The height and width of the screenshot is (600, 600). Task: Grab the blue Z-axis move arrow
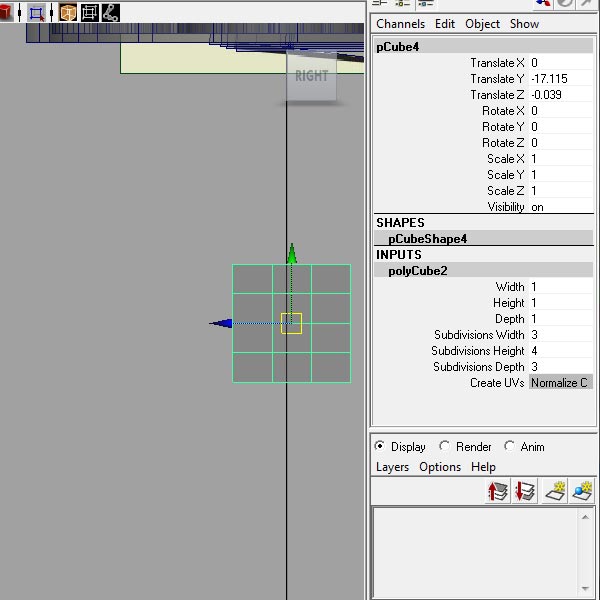click(x=221, y=323)
